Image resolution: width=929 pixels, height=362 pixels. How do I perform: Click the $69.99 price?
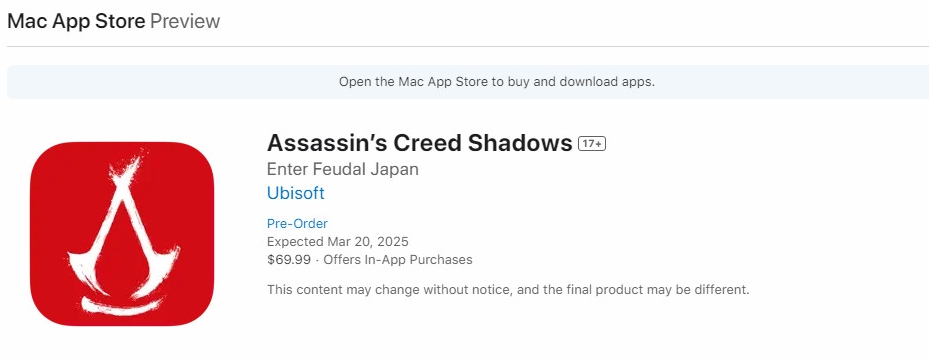[x=289, y=260]
